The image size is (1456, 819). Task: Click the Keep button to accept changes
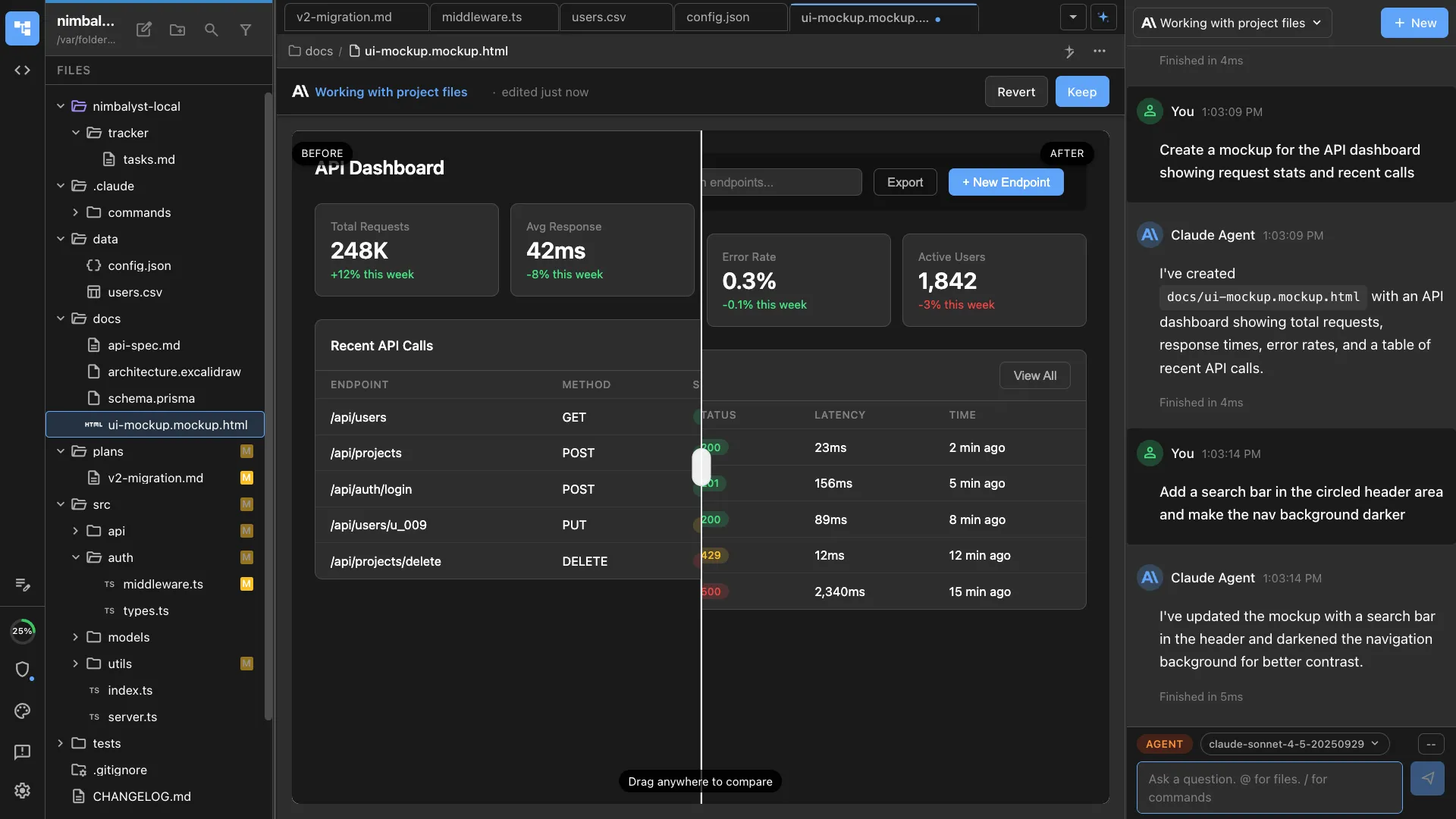(1081, 92)
